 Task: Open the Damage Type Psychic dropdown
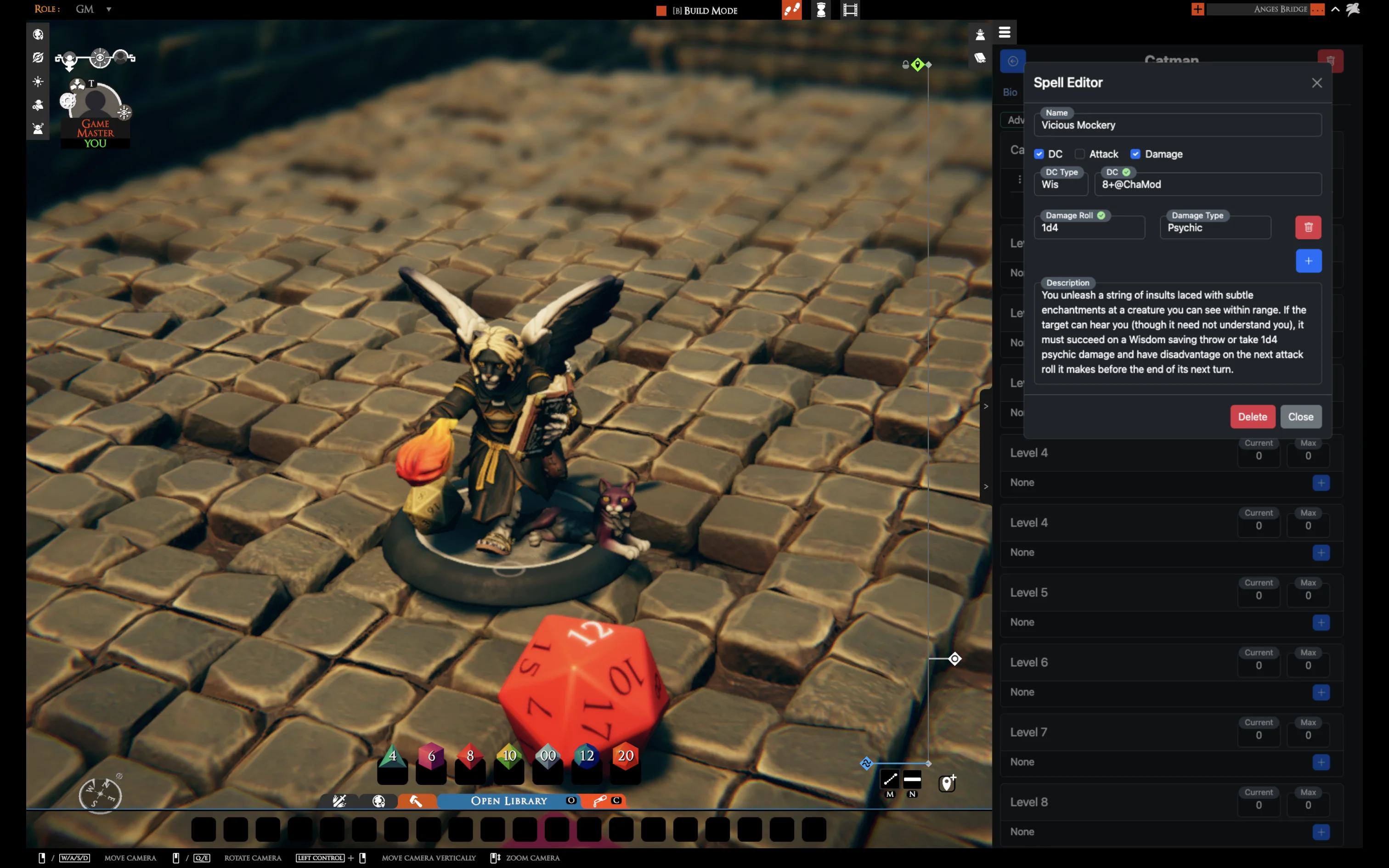(x=1215, y=228)
